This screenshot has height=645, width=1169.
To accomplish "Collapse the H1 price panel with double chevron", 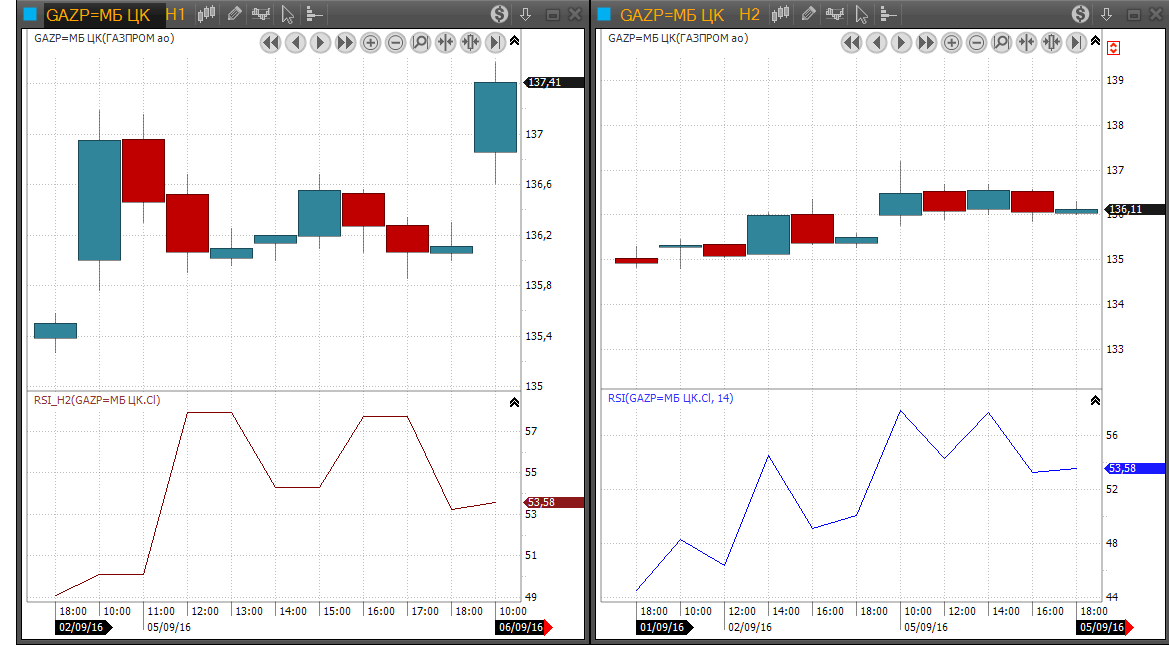I will [x=514, y=41].
